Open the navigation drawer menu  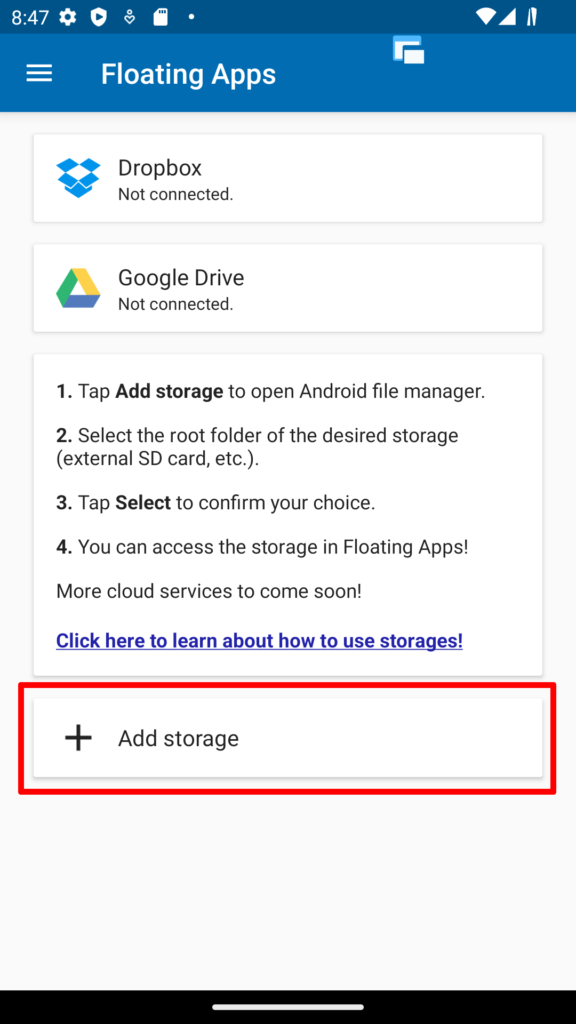[38, 72]
